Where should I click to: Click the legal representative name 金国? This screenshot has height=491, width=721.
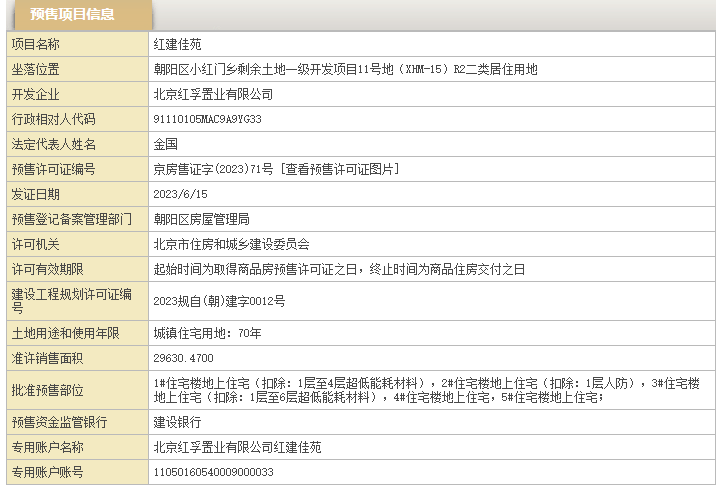[x=165, y=144]
